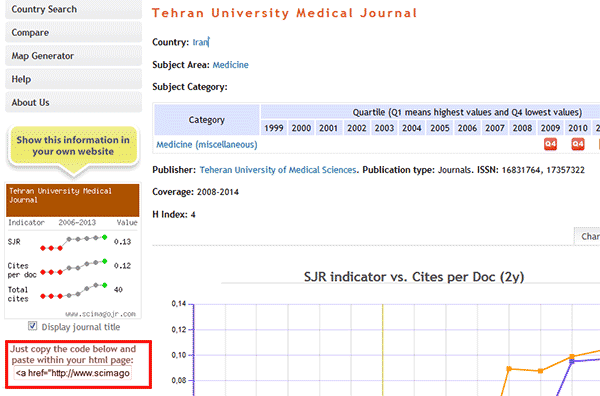Image resolution: width=600 pixels, height=396 pixels.
Task: Click the purple data point on the chart line
Action: point(572,361)
